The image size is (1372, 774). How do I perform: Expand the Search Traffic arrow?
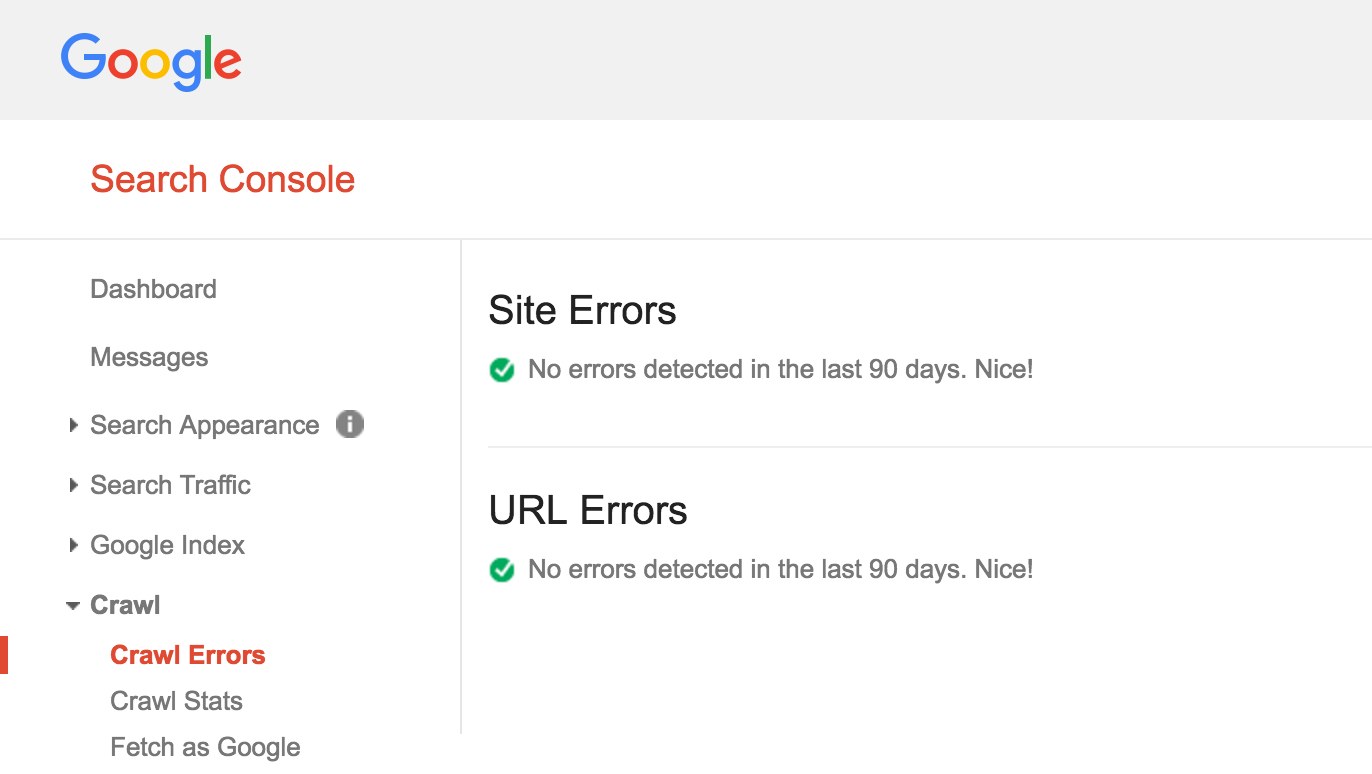(73, 485)
